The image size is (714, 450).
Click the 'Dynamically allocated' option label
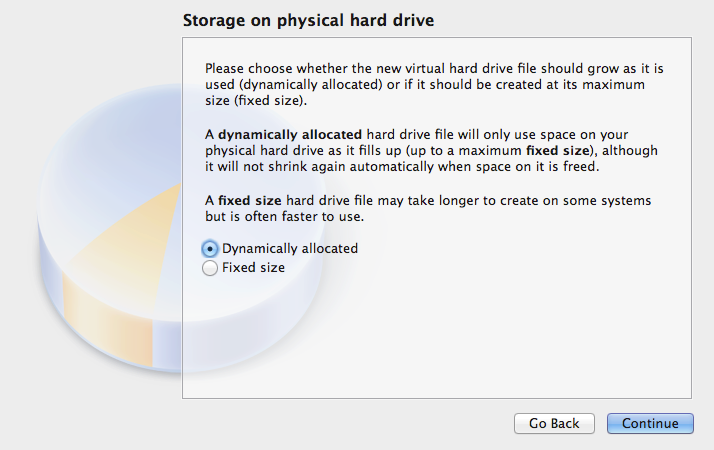click(290, 249)
